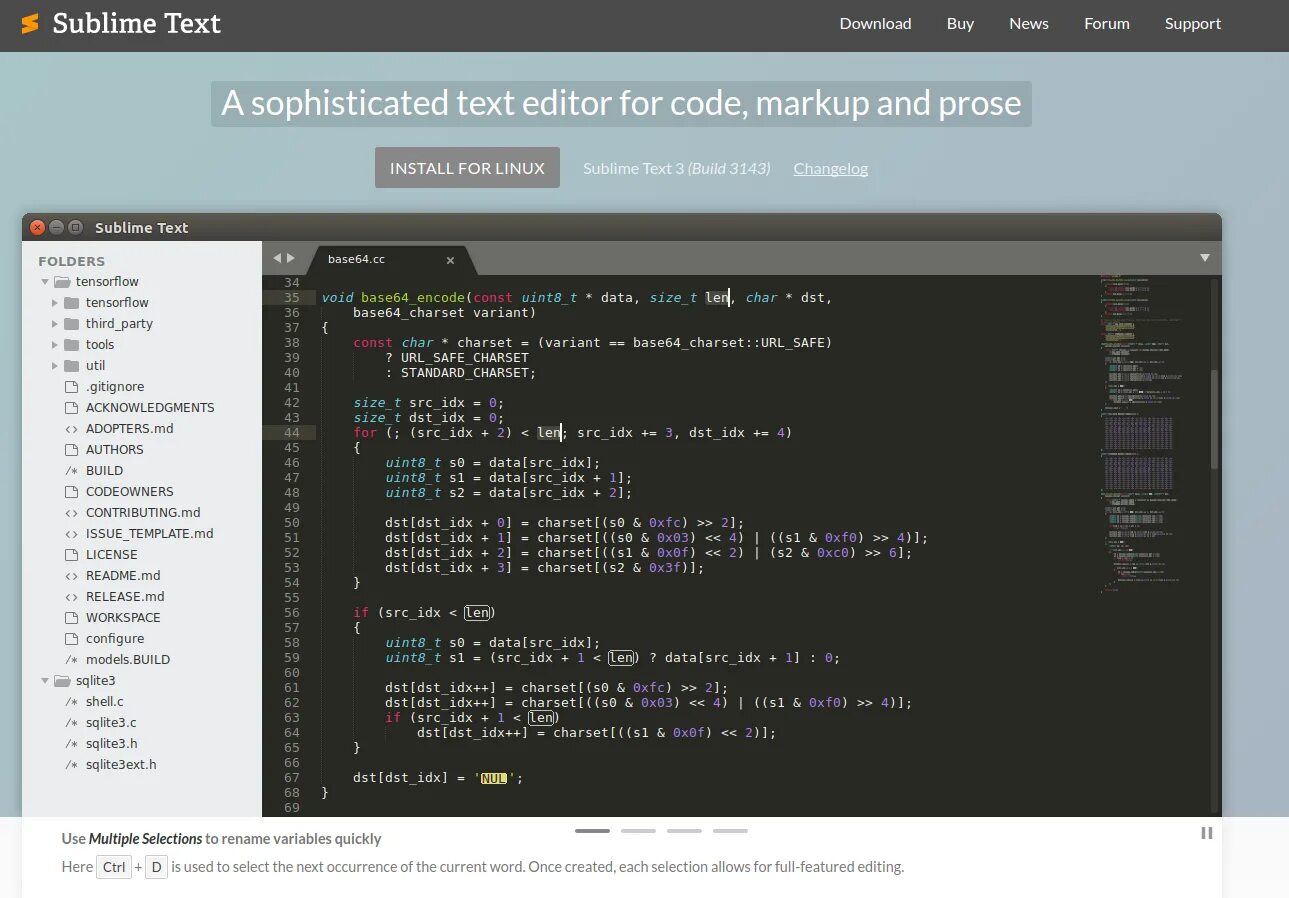The height and width of the screenshot is (898, 1289).
Task: Click 'base64_encode' function name in code
Action: pyautogui.click(x=413, y=298)
